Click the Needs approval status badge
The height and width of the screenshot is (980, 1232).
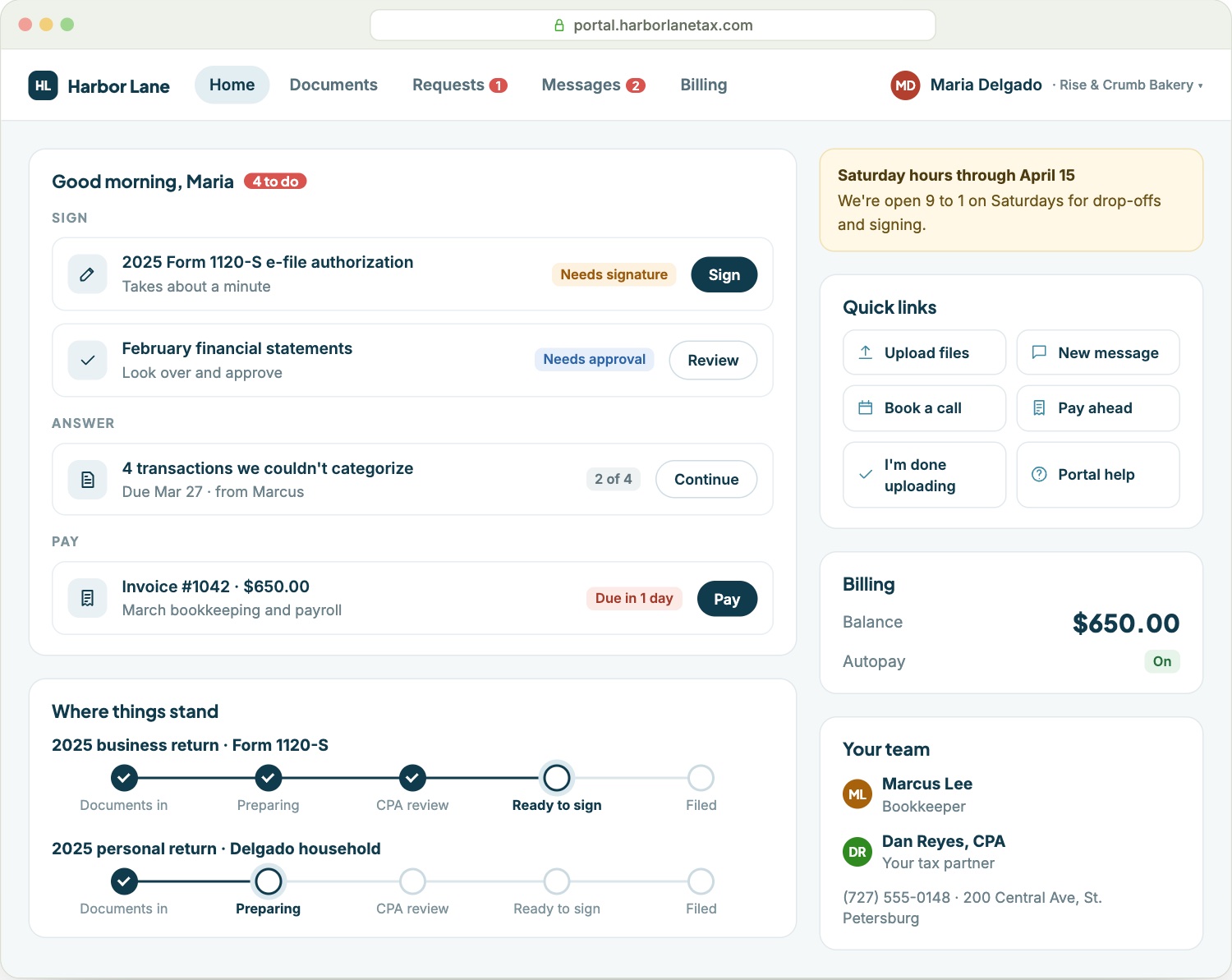(595, 359)
